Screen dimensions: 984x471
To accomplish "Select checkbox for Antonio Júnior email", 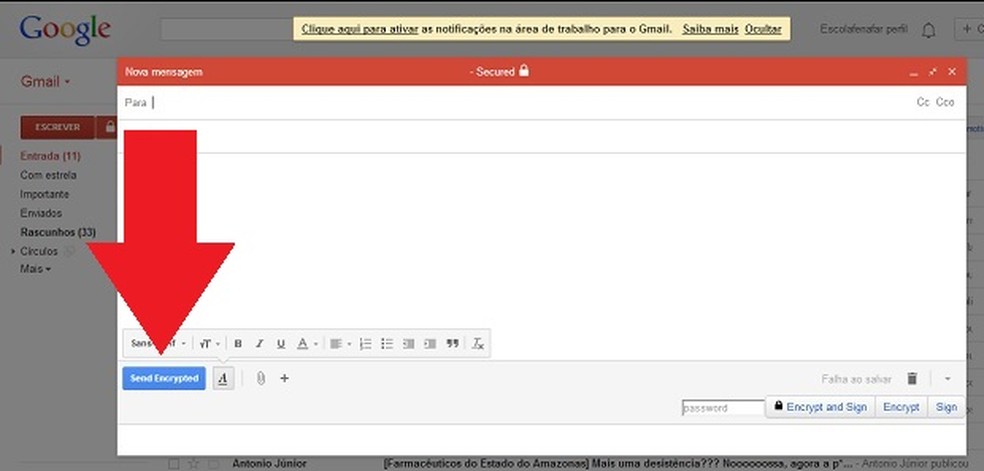I will click(x=174, y=464).
